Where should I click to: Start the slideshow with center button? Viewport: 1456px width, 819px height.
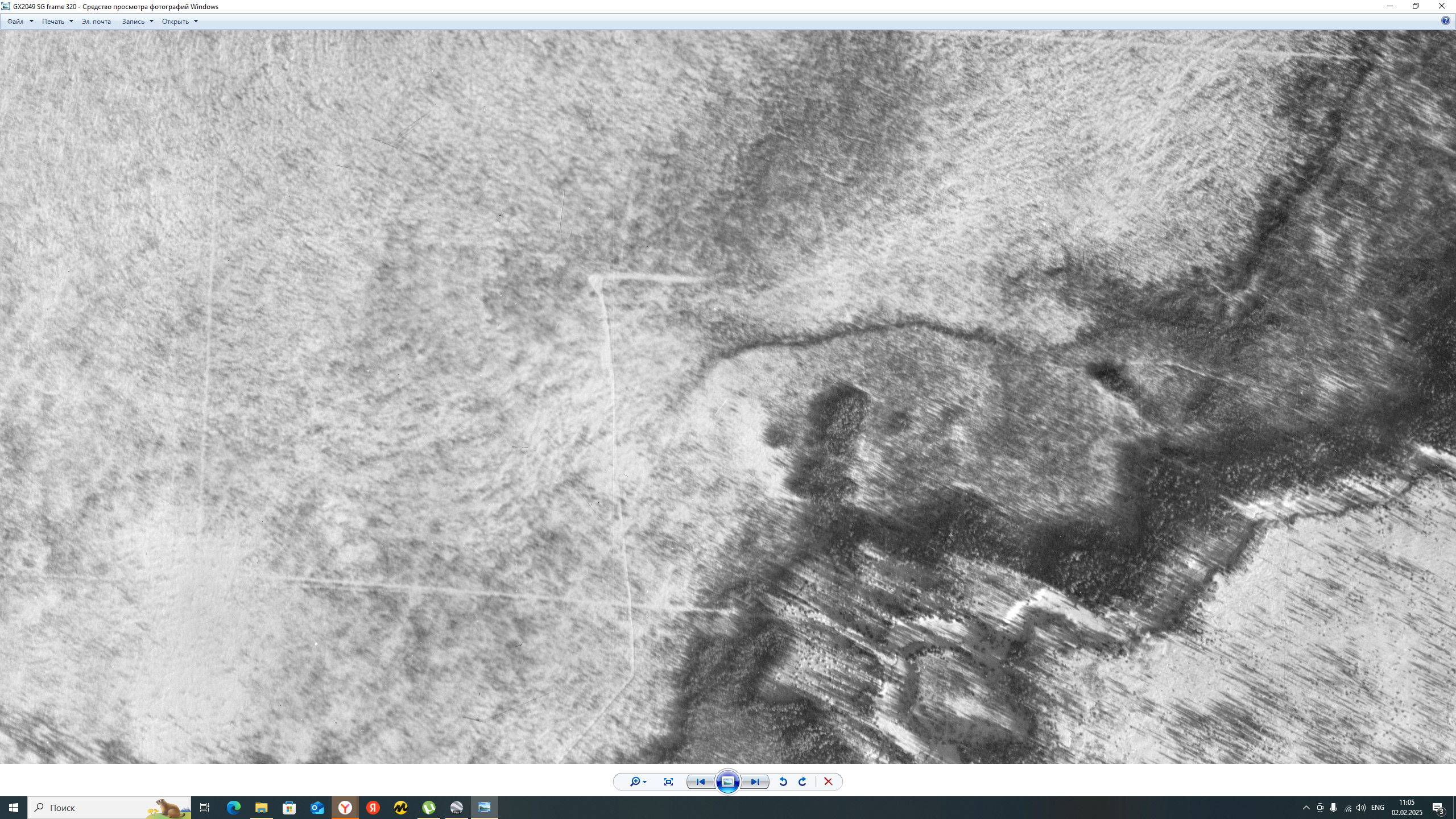pos(728,781)
